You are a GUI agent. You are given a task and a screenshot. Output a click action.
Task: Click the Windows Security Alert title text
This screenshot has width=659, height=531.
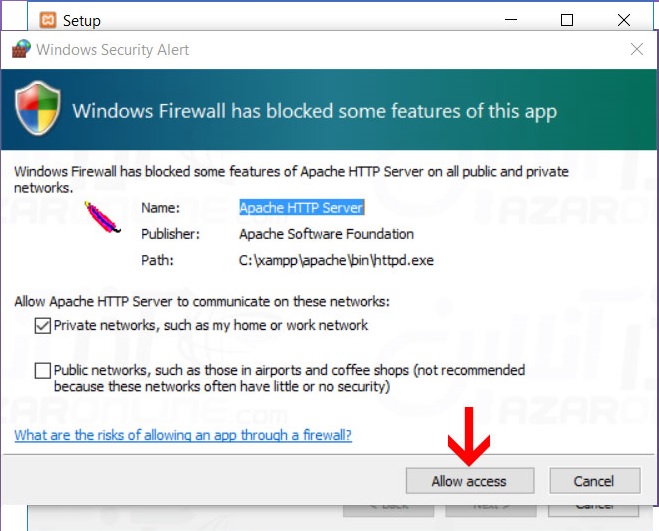(x=113, y=49)
